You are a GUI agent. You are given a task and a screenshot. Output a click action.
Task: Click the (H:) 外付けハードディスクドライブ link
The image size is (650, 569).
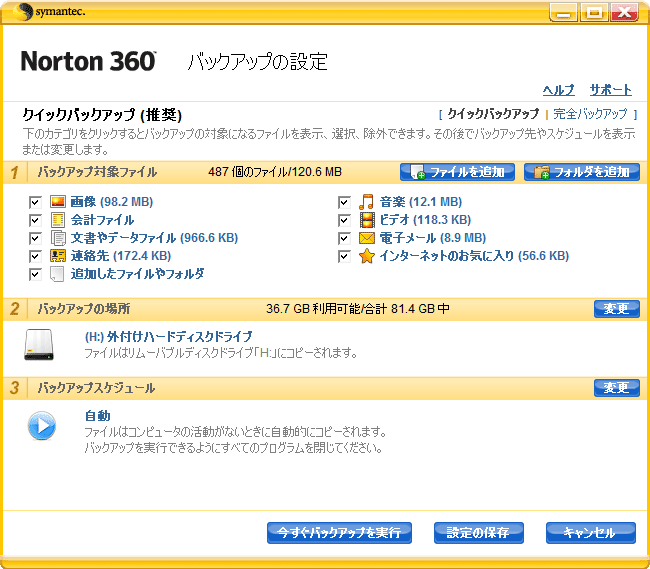pos(168,337)
